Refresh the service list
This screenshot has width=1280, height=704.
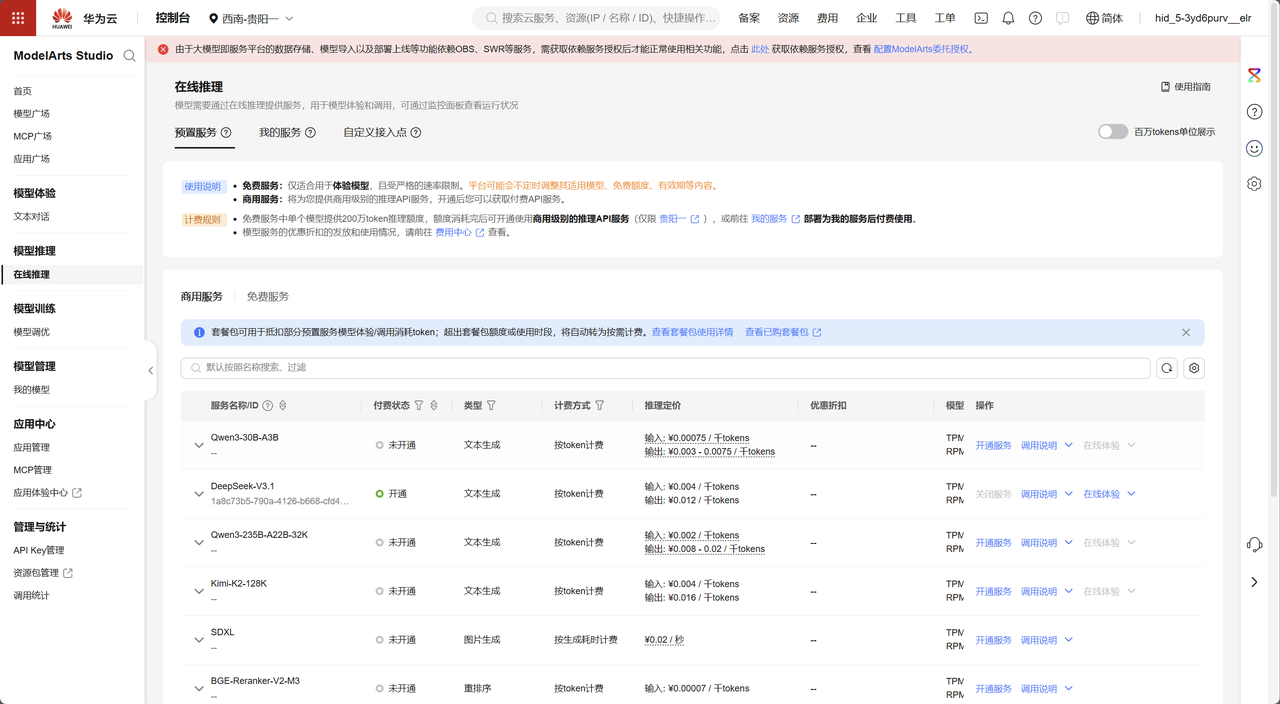(1167, 368)
